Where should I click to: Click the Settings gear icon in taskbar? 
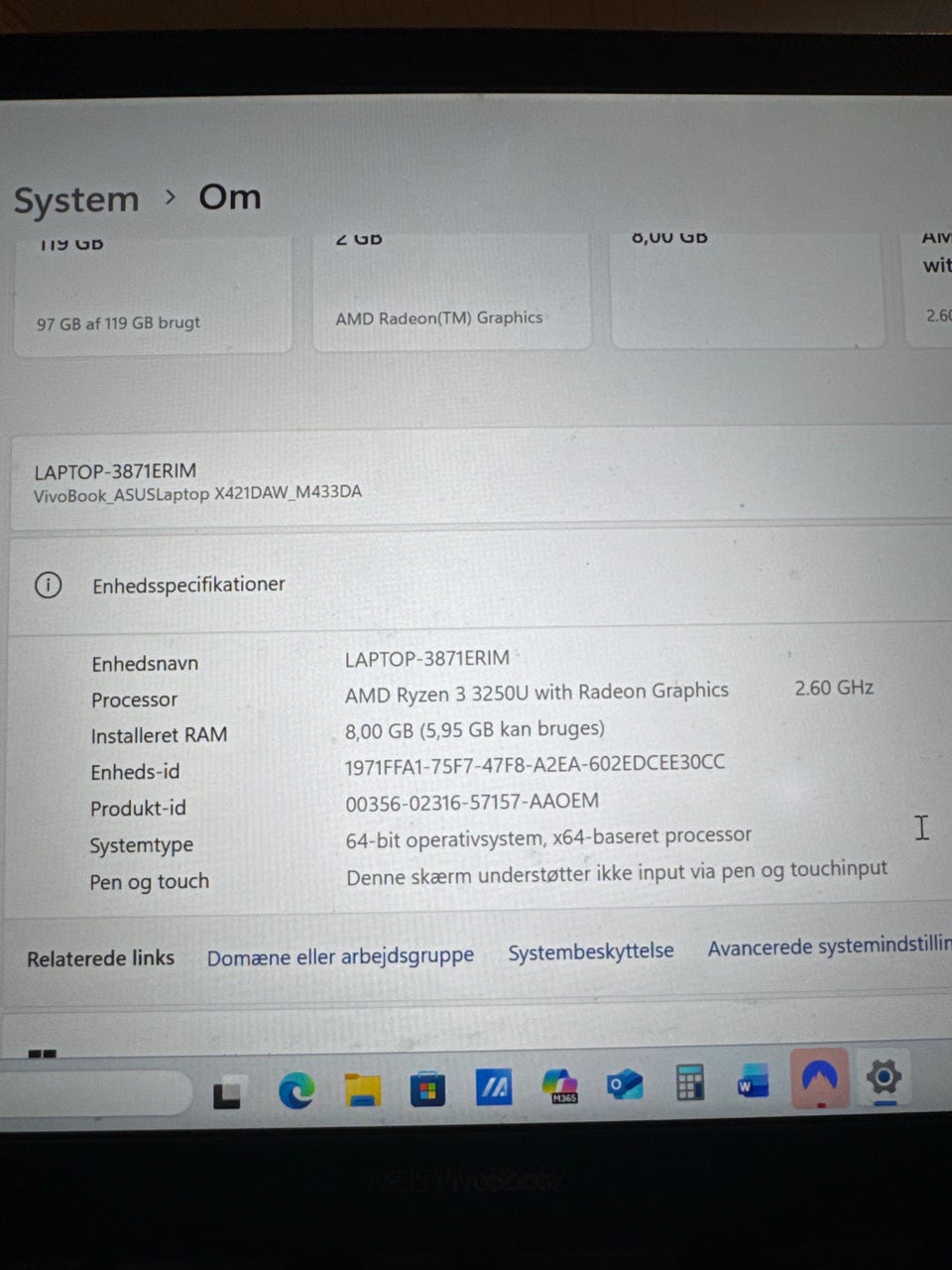click(884, 1077)
